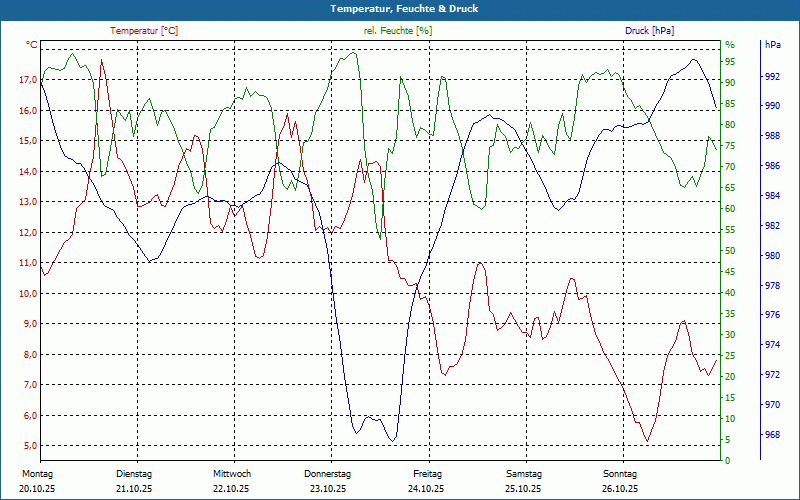Click the "17,0" temperature axis value

pos(28,80)
